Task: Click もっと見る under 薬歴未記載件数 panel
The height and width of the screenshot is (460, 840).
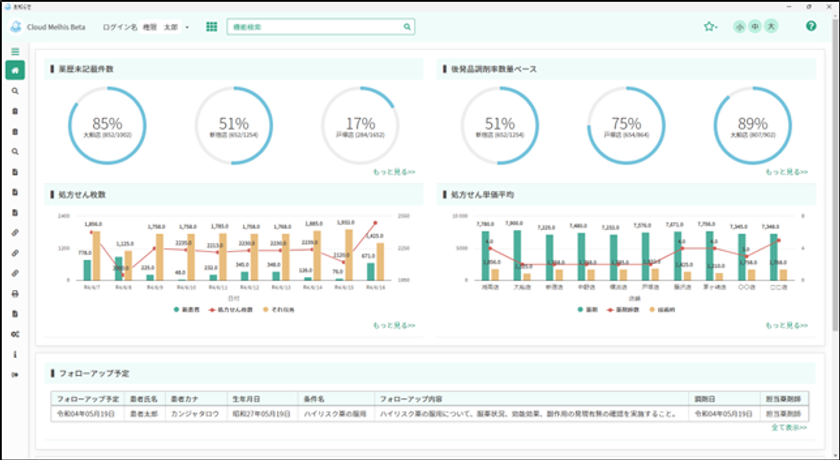Action: coord(394,172)
